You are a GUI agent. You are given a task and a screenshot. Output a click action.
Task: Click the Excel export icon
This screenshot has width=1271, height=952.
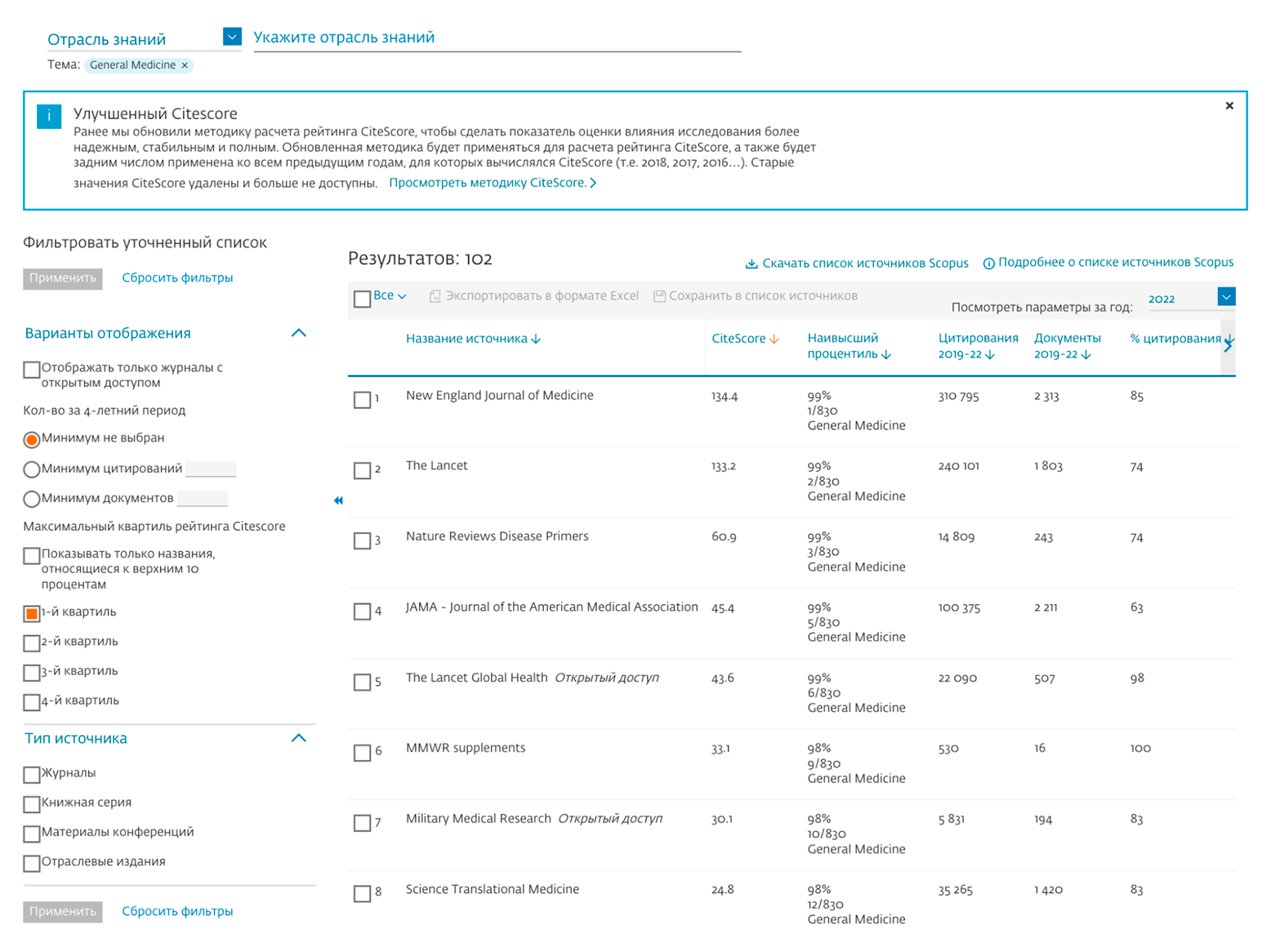pos(435,296)
